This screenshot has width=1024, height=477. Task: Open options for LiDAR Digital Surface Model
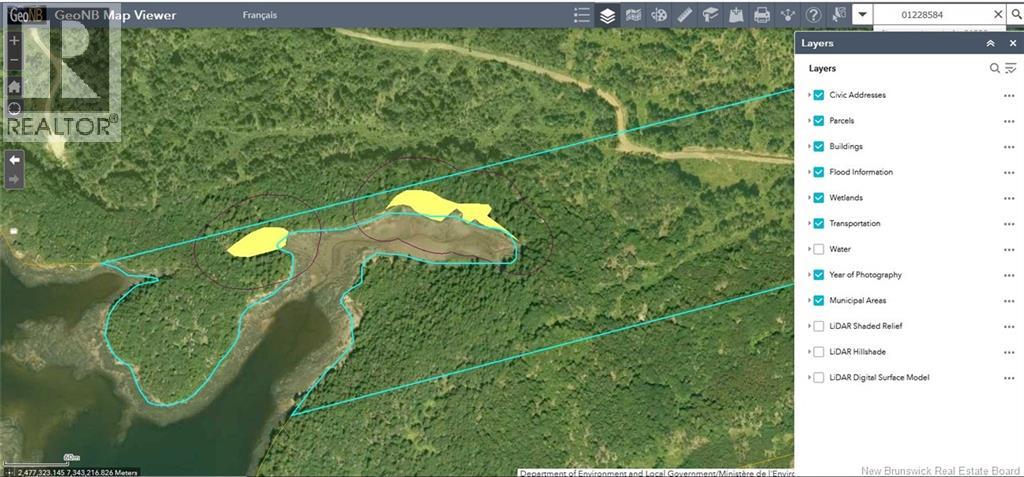tap(1009, 378)
